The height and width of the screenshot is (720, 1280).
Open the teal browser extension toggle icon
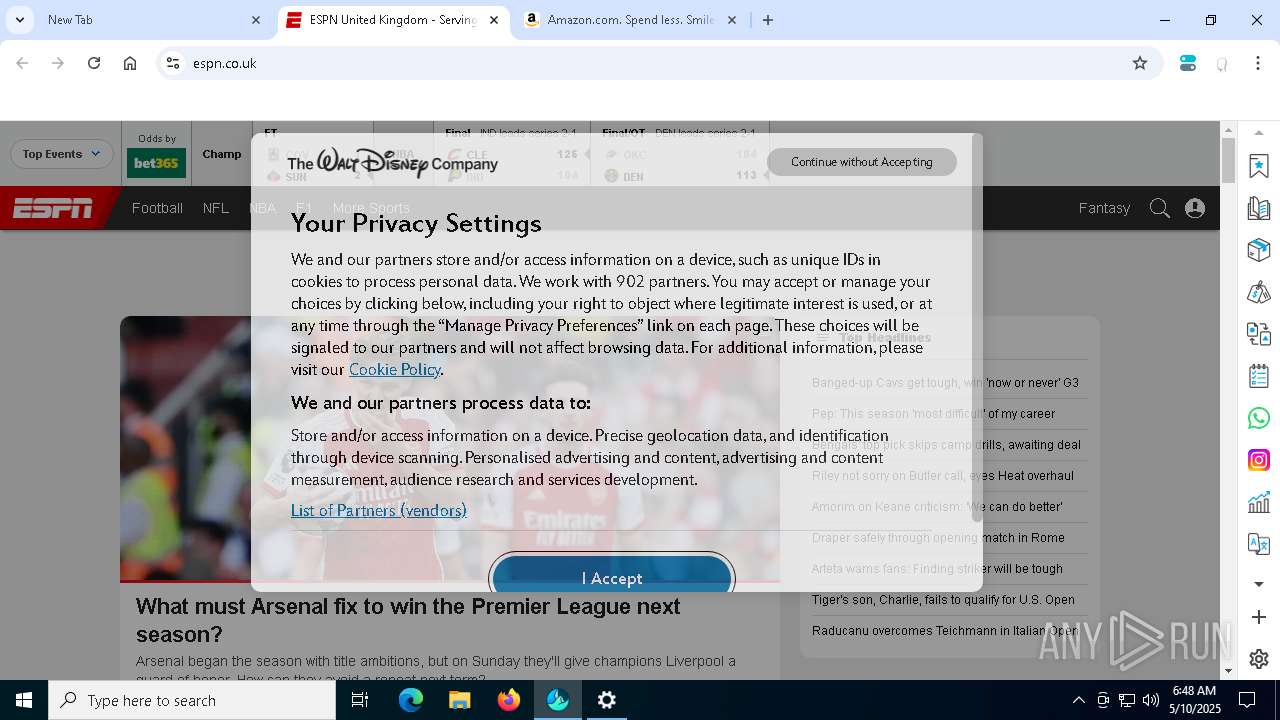point(1188,63)
